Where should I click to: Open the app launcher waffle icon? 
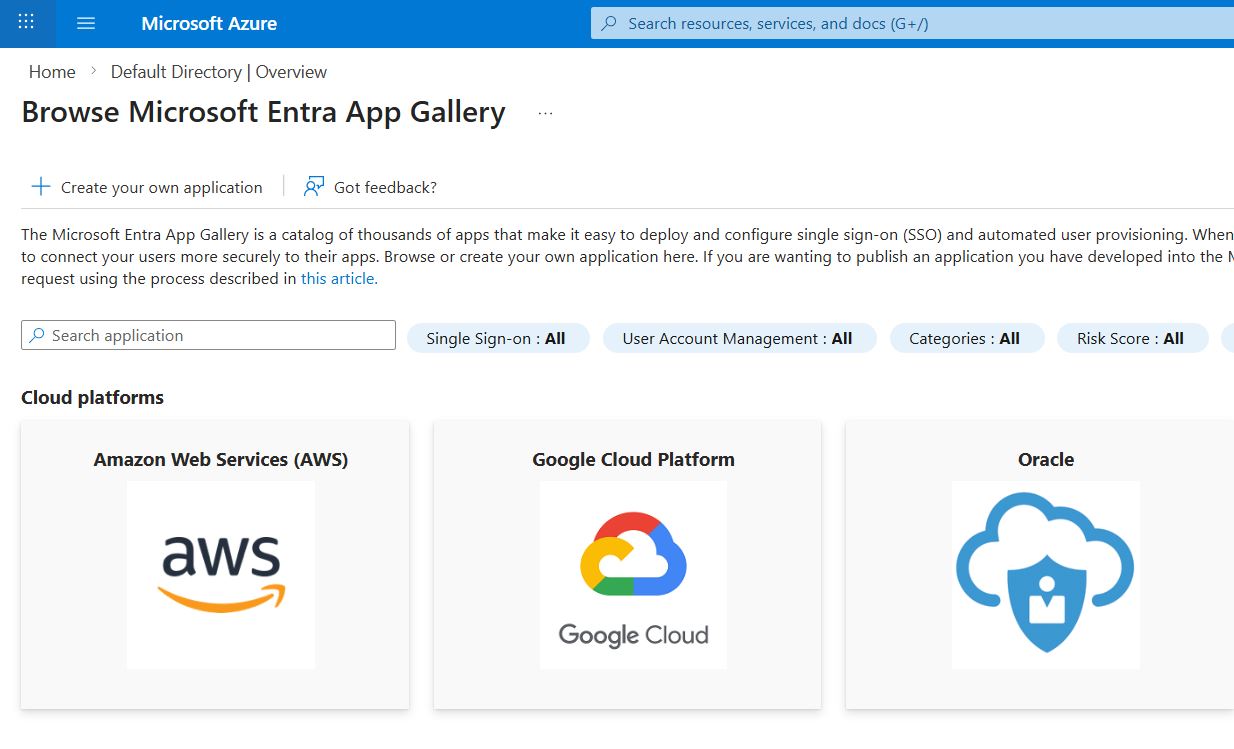(x=27, y=23)
